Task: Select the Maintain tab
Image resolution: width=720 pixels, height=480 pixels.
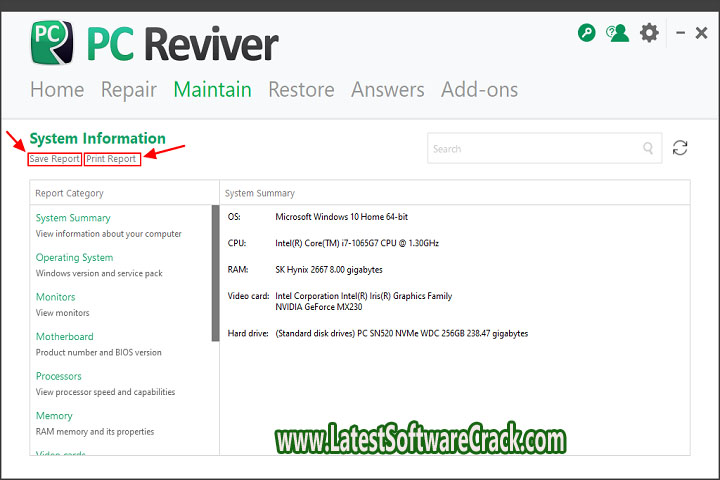Action: tap(213, 90)
